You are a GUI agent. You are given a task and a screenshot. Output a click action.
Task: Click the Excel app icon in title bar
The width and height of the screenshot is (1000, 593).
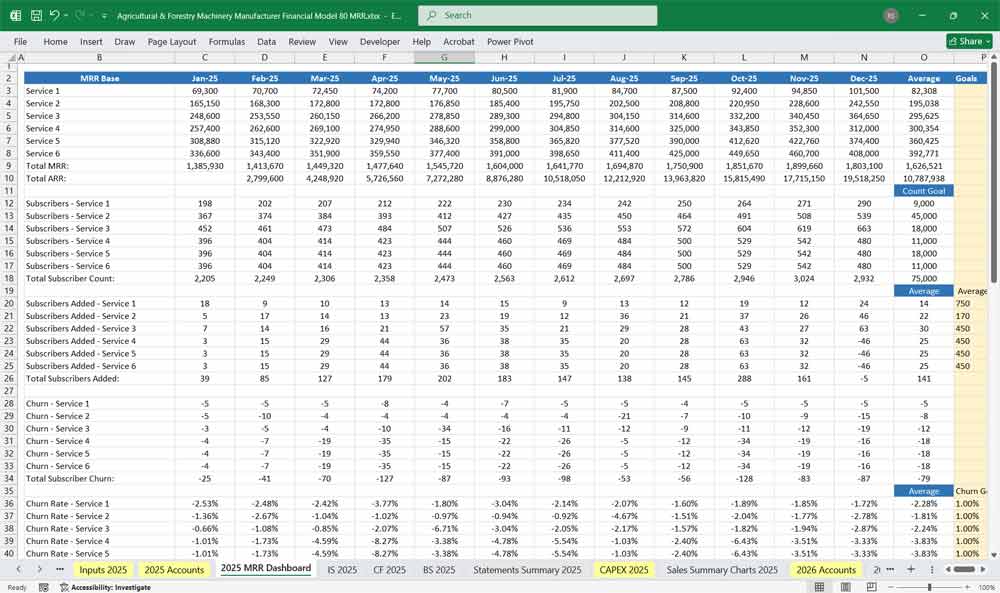pos(14,15)
